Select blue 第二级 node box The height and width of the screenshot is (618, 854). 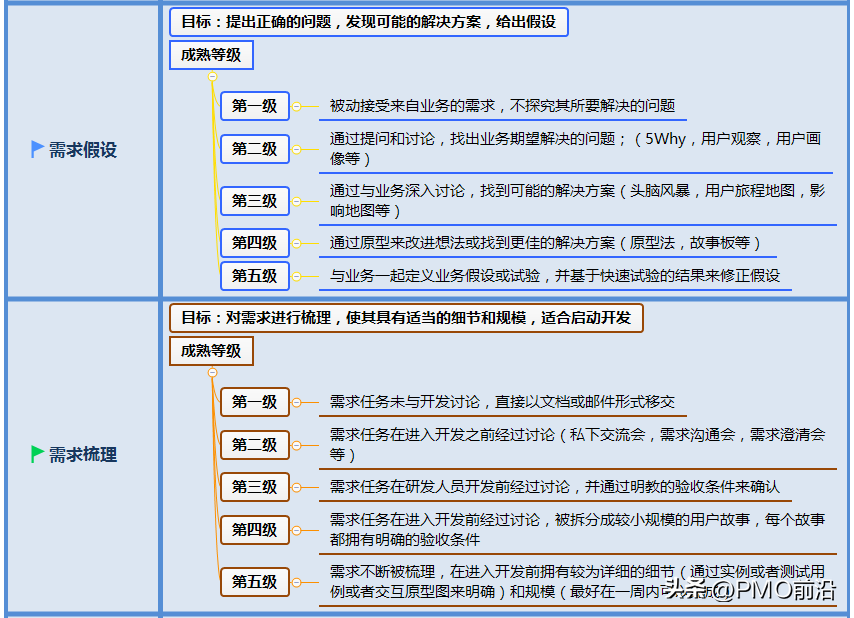pyautogui.click(x=255, y=149)
